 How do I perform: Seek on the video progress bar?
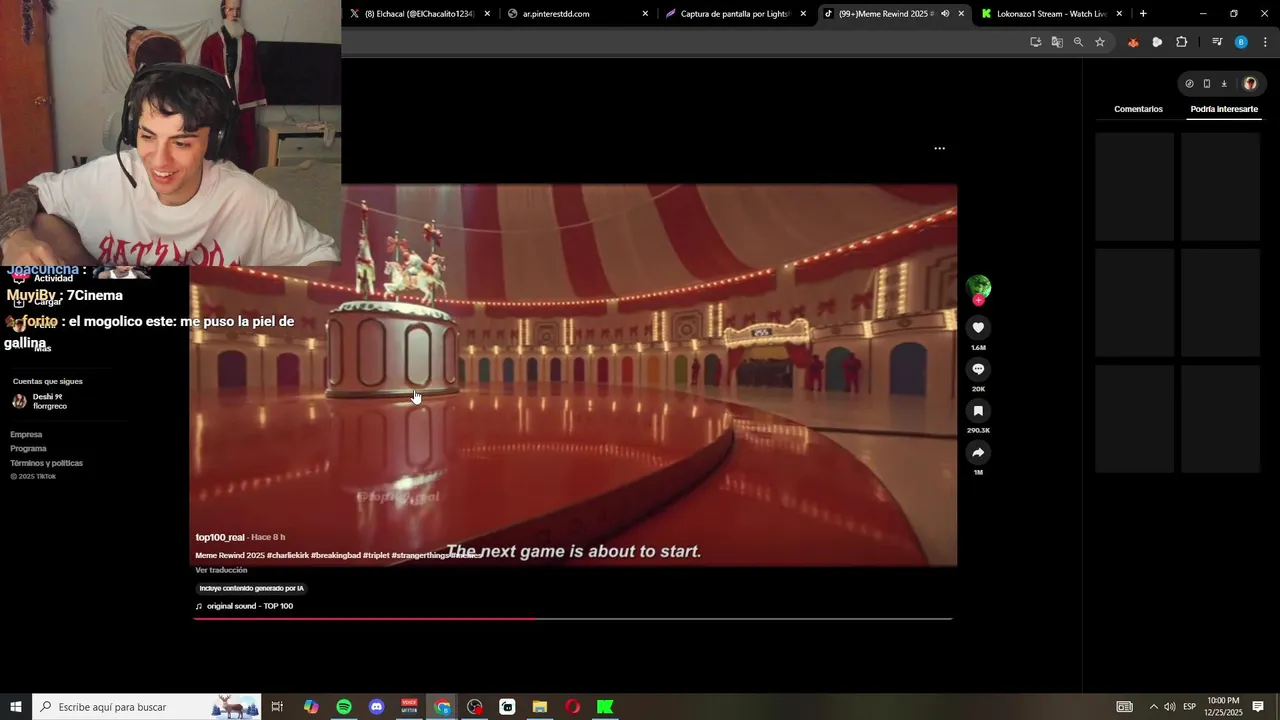click(572, 619)
